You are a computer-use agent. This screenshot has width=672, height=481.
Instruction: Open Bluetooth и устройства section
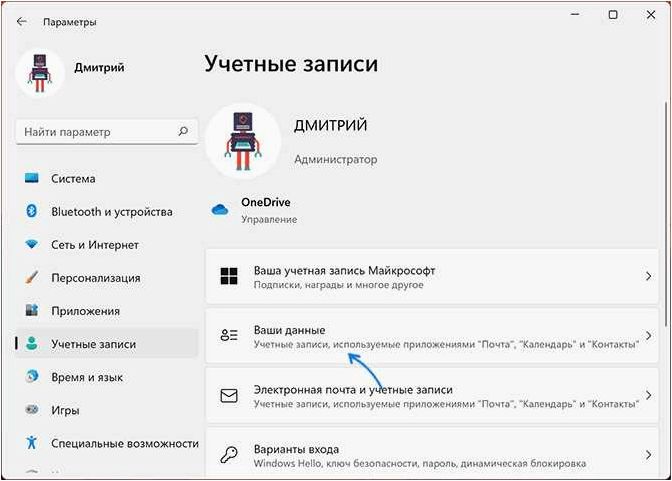pos(107,211)
